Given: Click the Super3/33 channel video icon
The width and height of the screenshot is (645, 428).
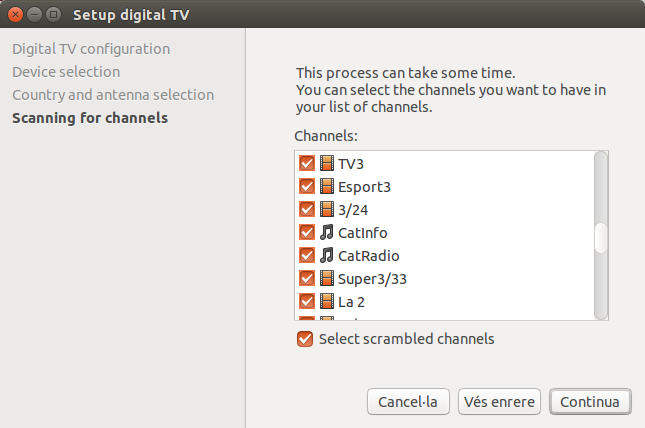Looking at the screenshot, I should (326, 278).
